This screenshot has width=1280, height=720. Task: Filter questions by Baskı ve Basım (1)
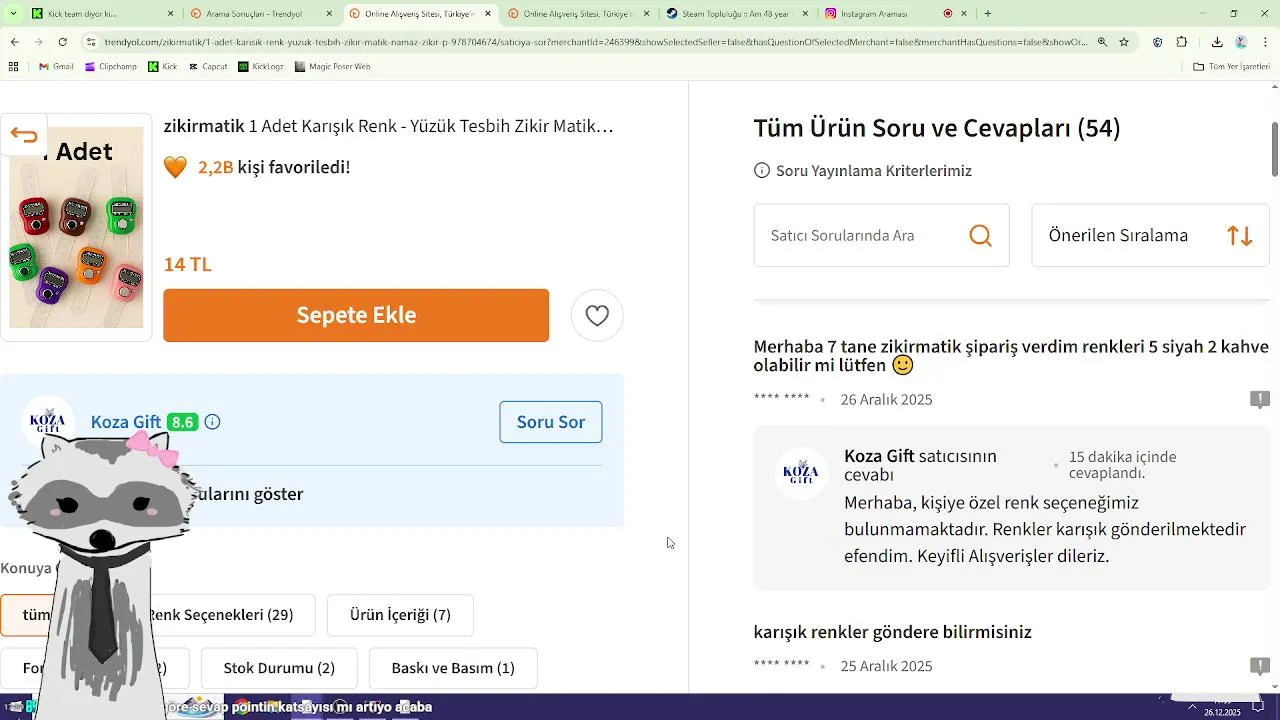coord(453,668)
